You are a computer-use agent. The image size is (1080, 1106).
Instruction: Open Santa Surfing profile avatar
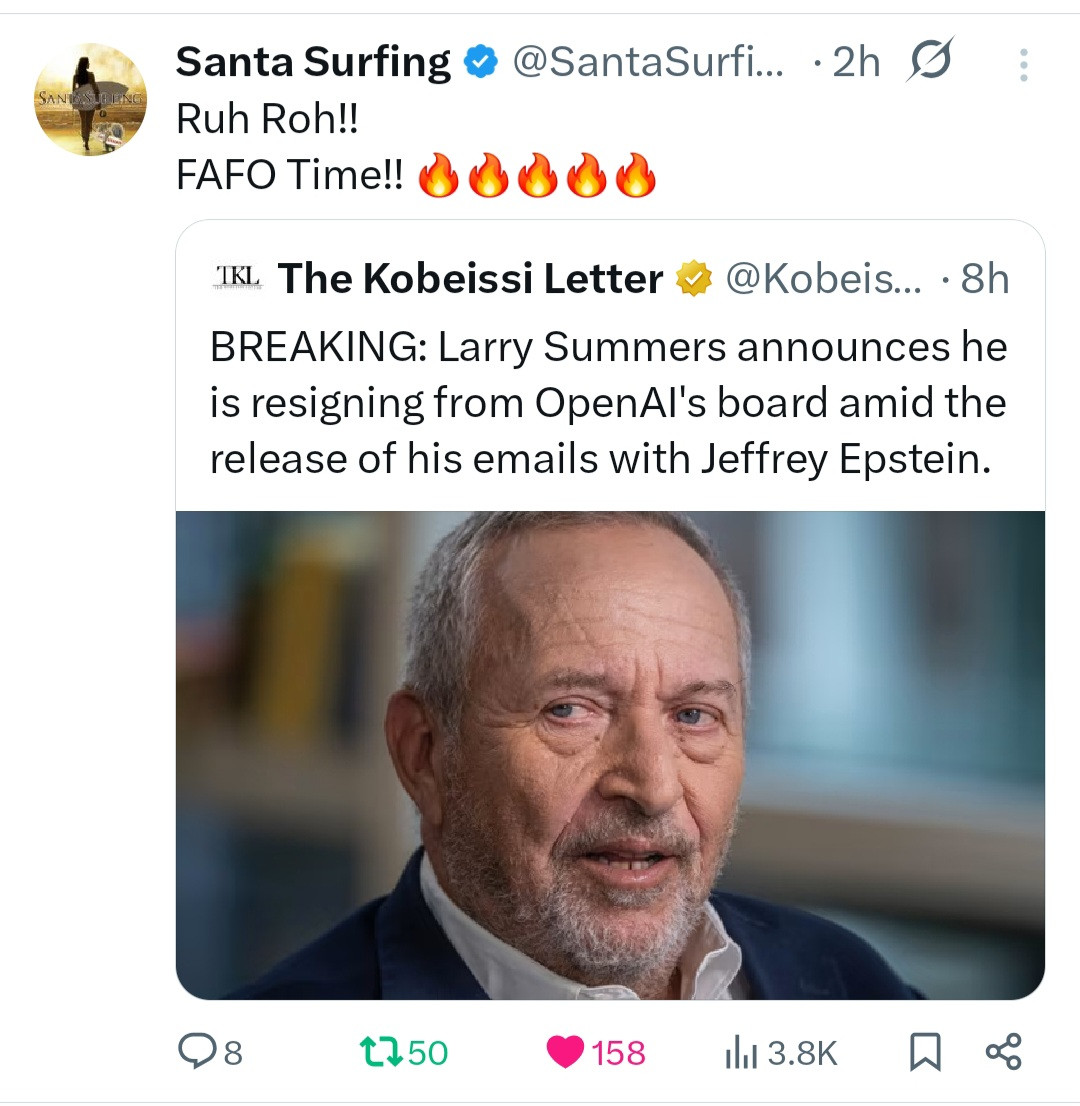[x=90, y=99]
